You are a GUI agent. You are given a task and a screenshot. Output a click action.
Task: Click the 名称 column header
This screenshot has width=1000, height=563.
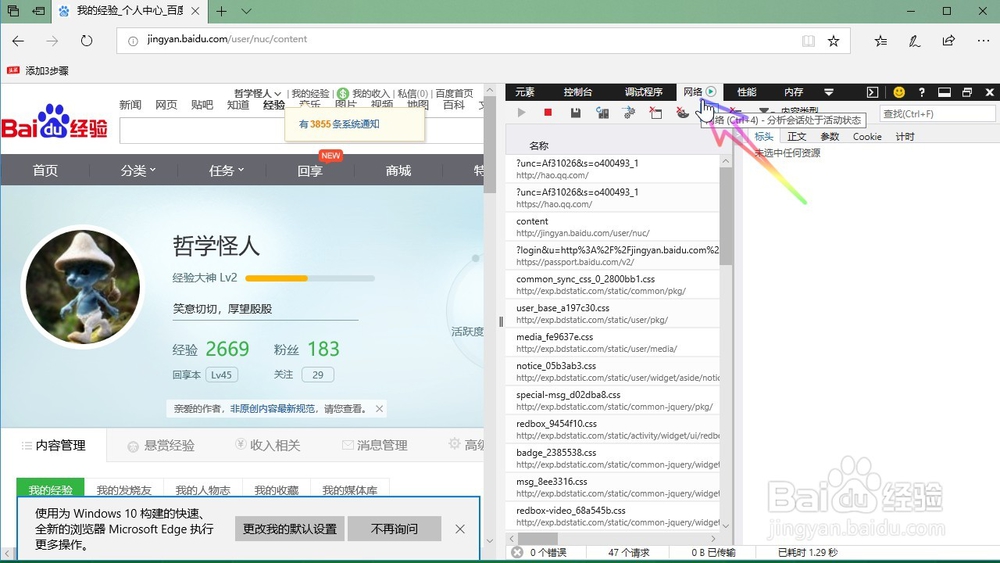point(538,145)
